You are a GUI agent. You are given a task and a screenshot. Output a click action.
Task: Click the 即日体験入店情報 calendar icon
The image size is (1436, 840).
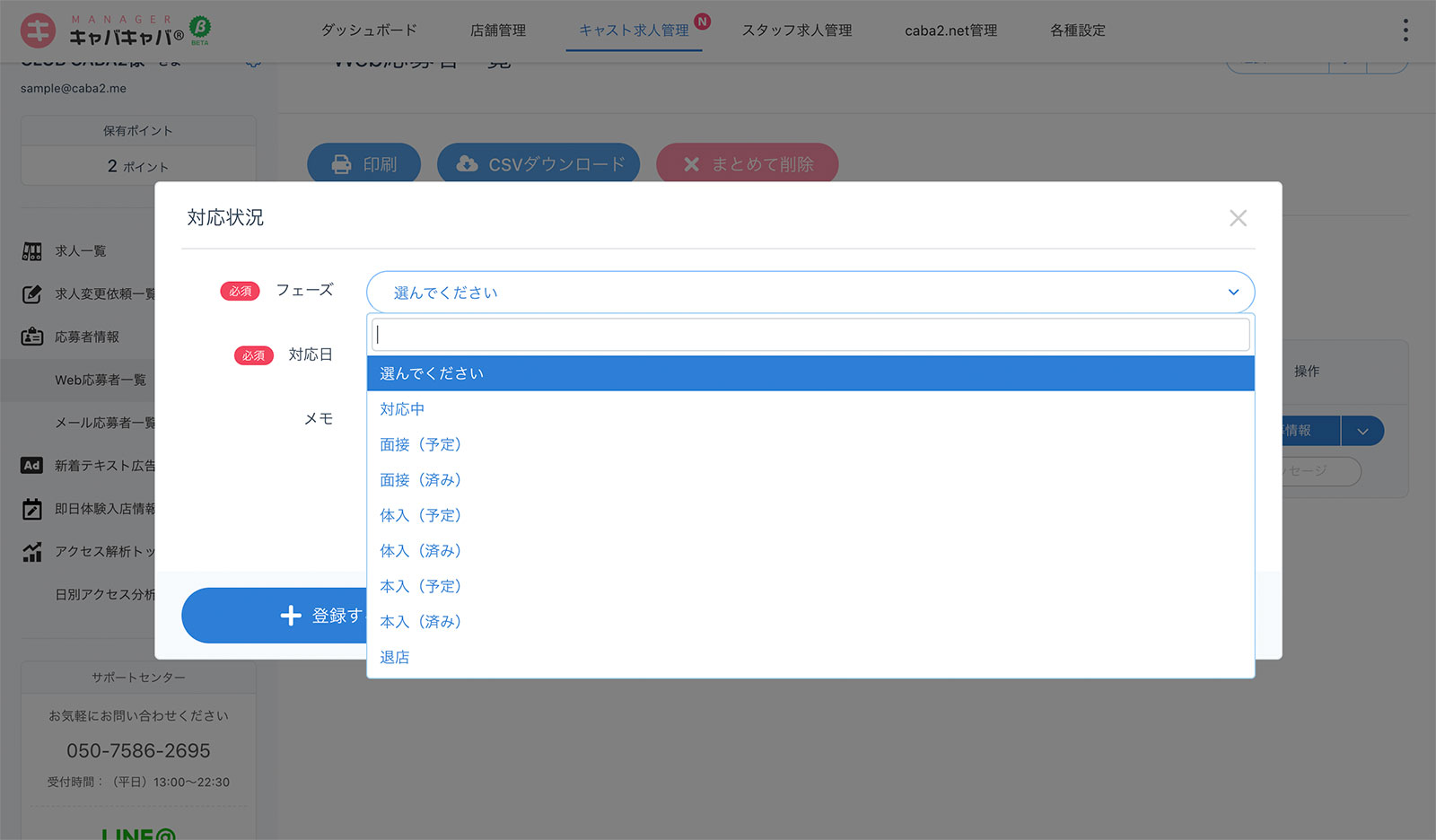tap(32, 509)
